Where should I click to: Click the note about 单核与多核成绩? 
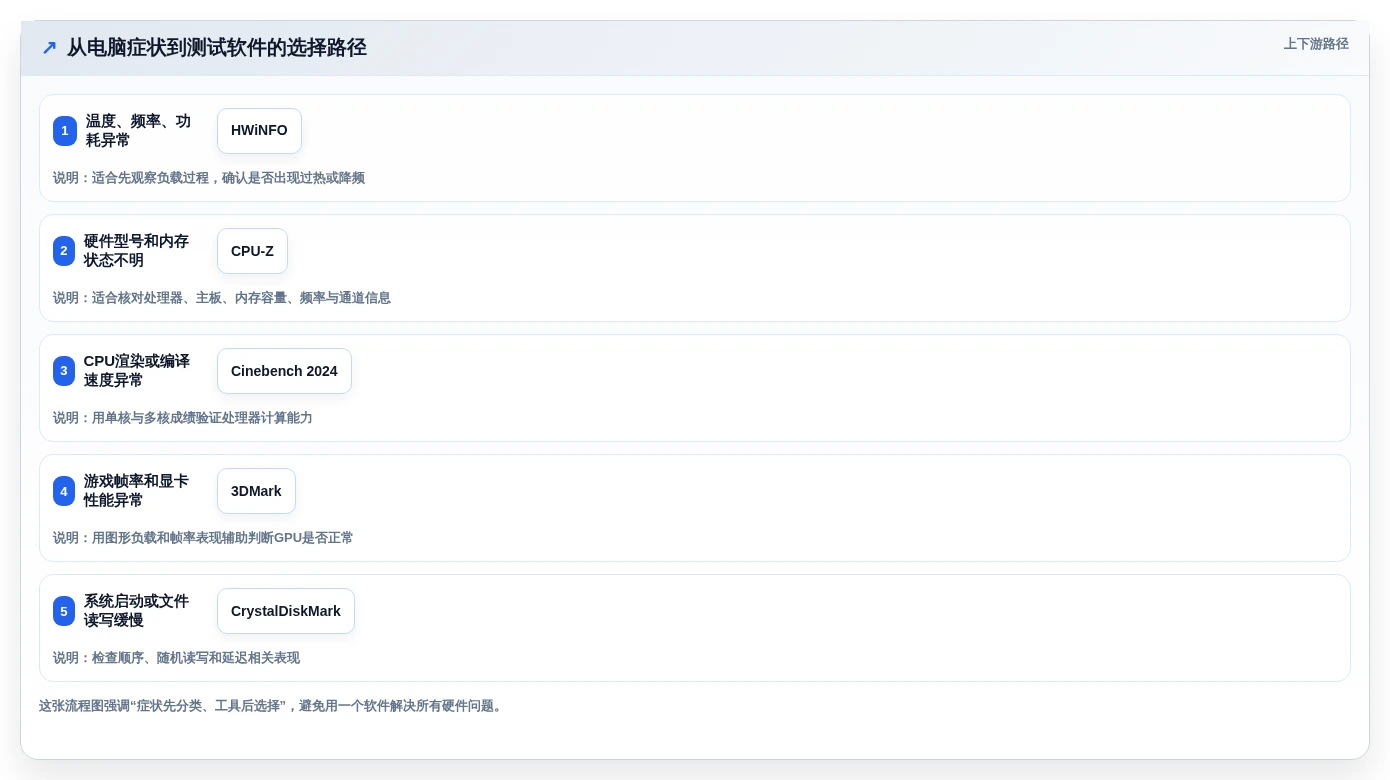coord(183,418)
